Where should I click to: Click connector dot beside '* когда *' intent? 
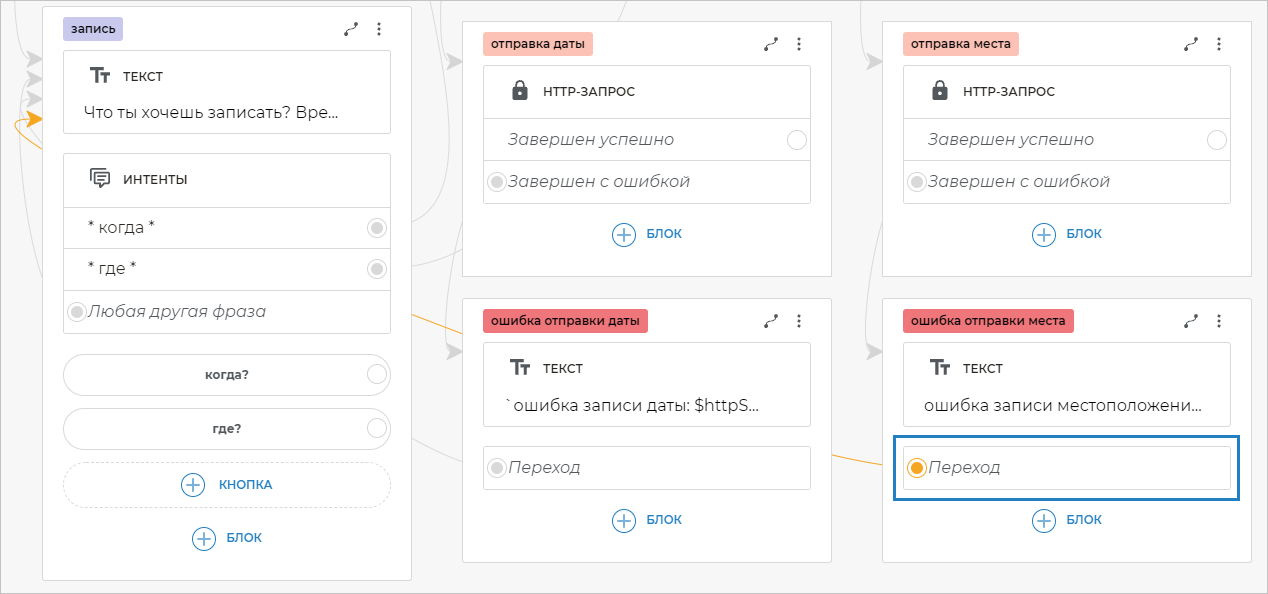377,228
